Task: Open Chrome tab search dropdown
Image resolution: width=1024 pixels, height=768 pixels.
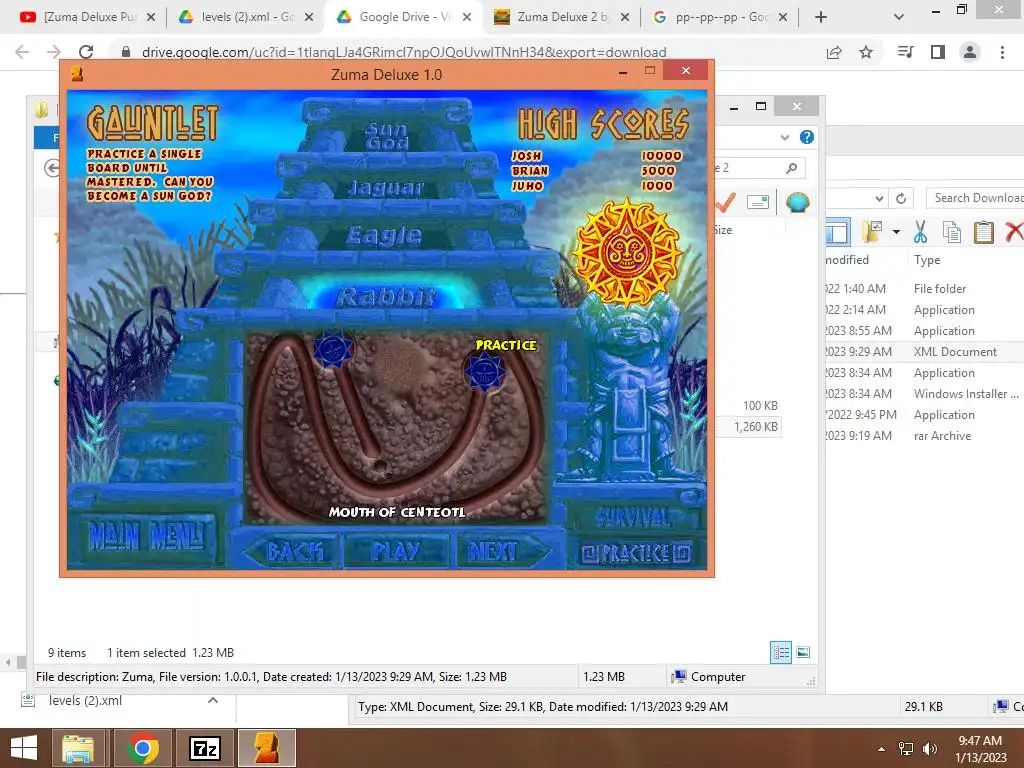Action: 899,17
